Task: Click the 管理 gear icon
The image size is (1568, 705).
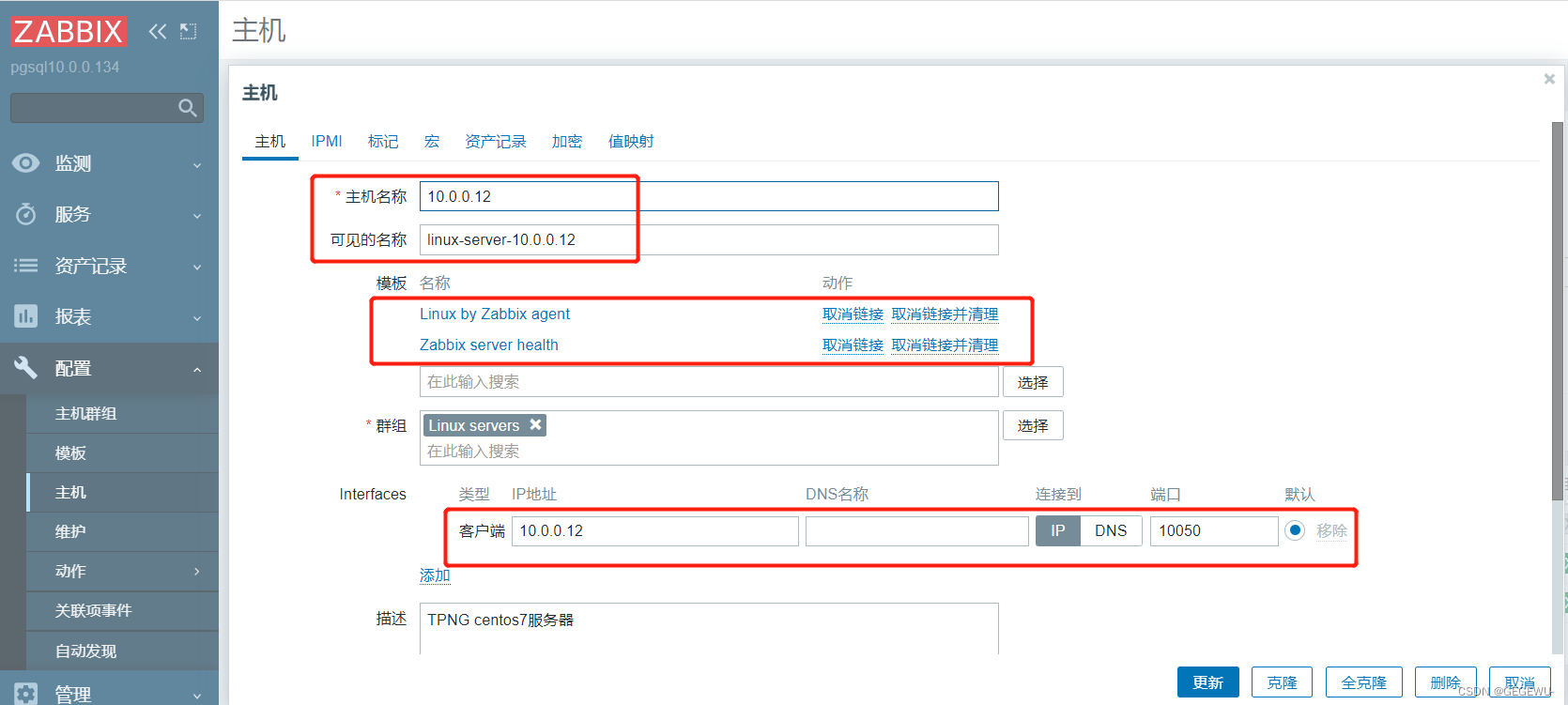Action: (x=26, y=694)
